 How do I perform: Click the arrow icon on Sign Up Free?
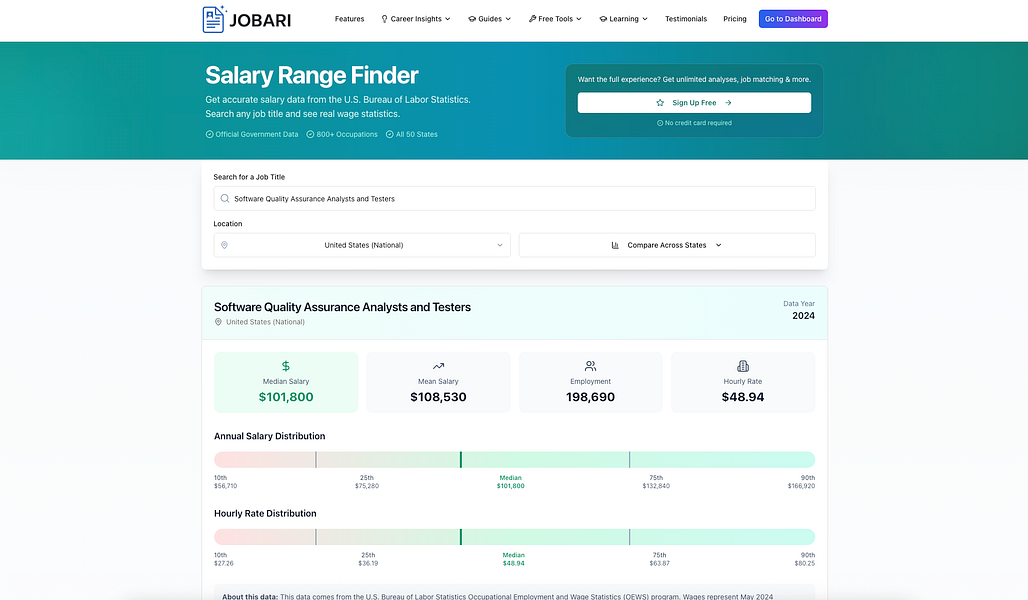(x=728, y=103)
